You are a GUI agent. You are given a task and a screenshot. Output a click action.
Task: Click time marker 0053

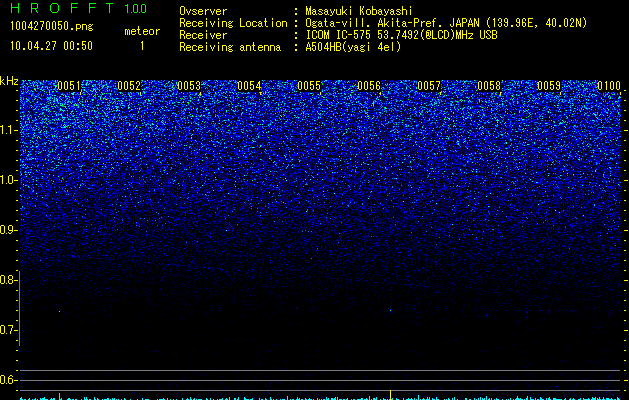(189, 86)
